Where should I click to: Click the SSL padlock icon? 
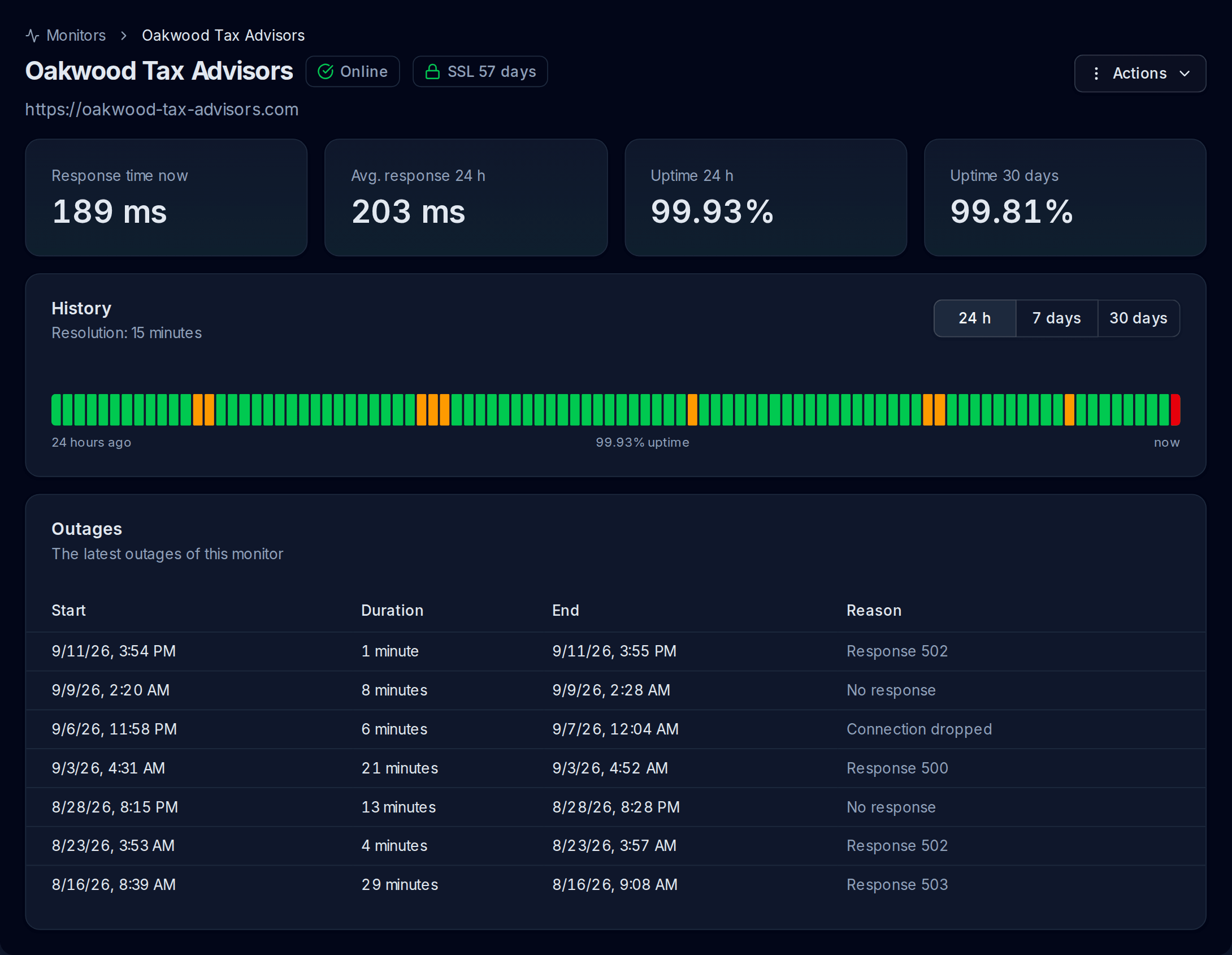click(x=432, y=72)
